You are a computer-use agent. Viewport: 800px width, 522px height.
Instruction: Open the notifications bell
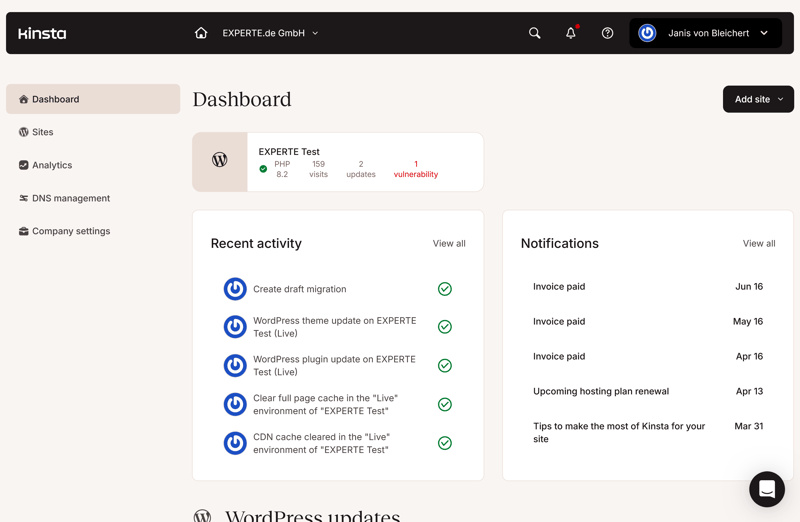(571, 33)
